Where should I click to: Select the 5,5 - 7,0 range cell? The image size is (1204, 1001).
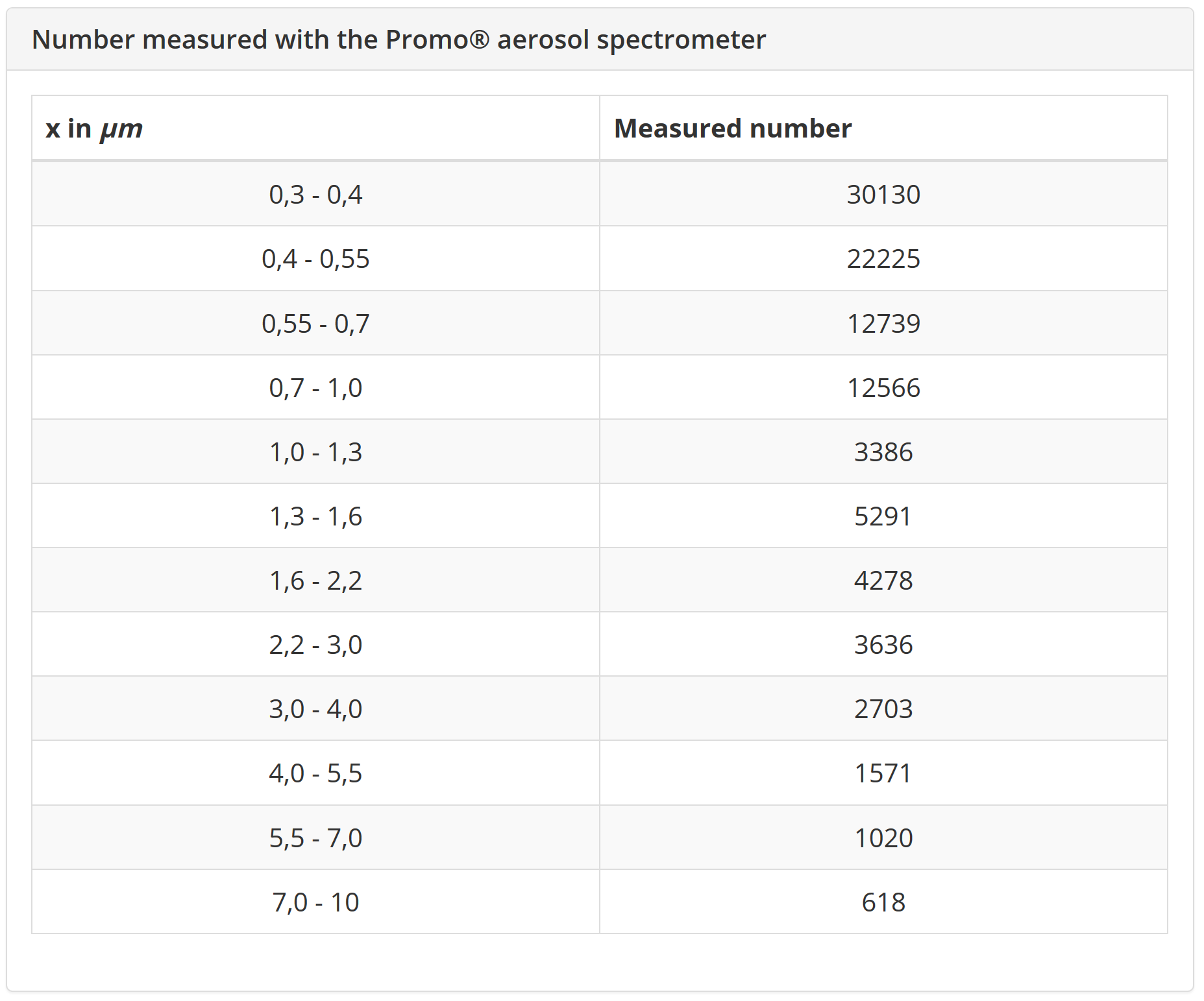pyautogui.click(x=315, y=838)
